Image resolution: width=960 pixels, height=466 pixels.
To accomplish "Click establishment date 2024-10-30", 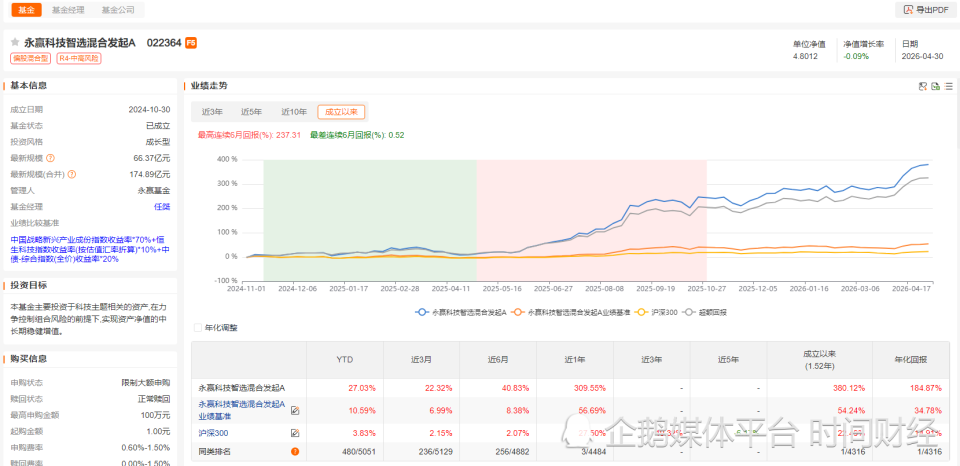I will (x=149, y=110).
